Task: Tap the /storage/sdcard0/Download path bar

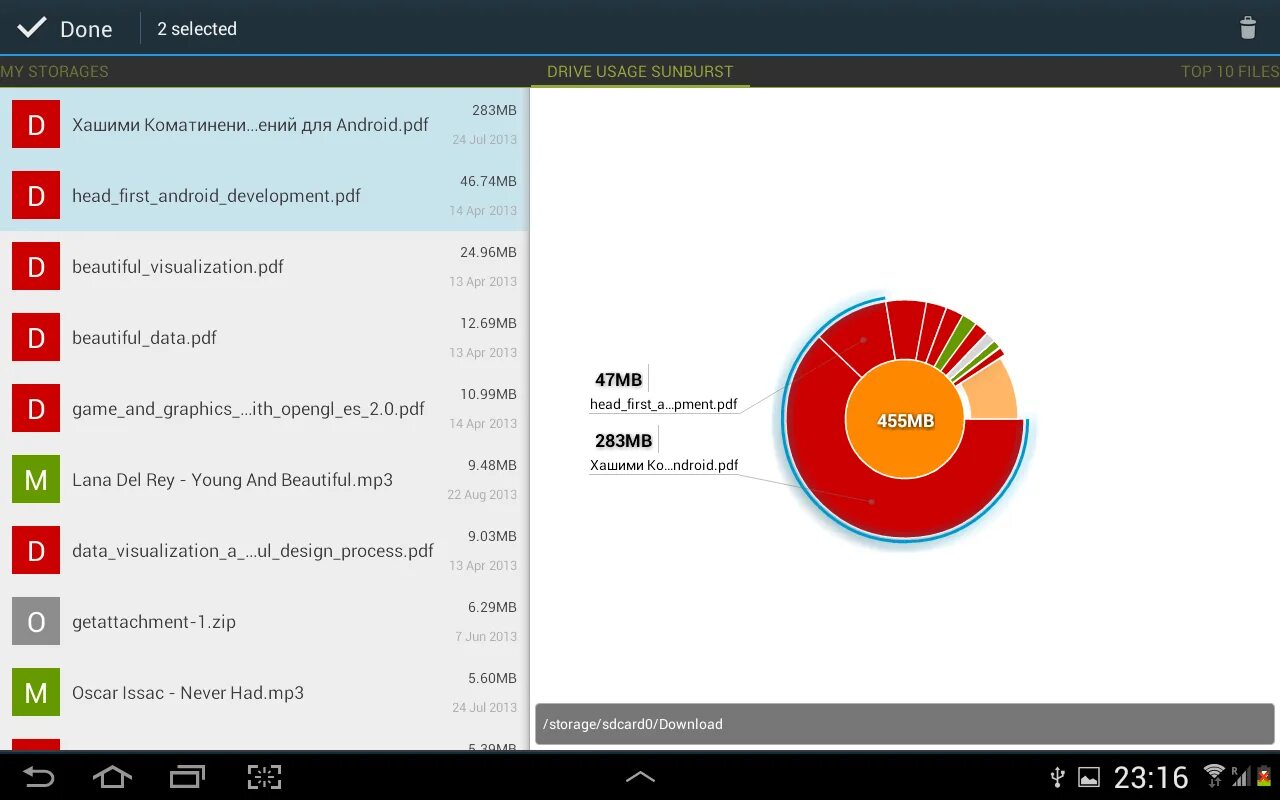Action: pos(905,724)
